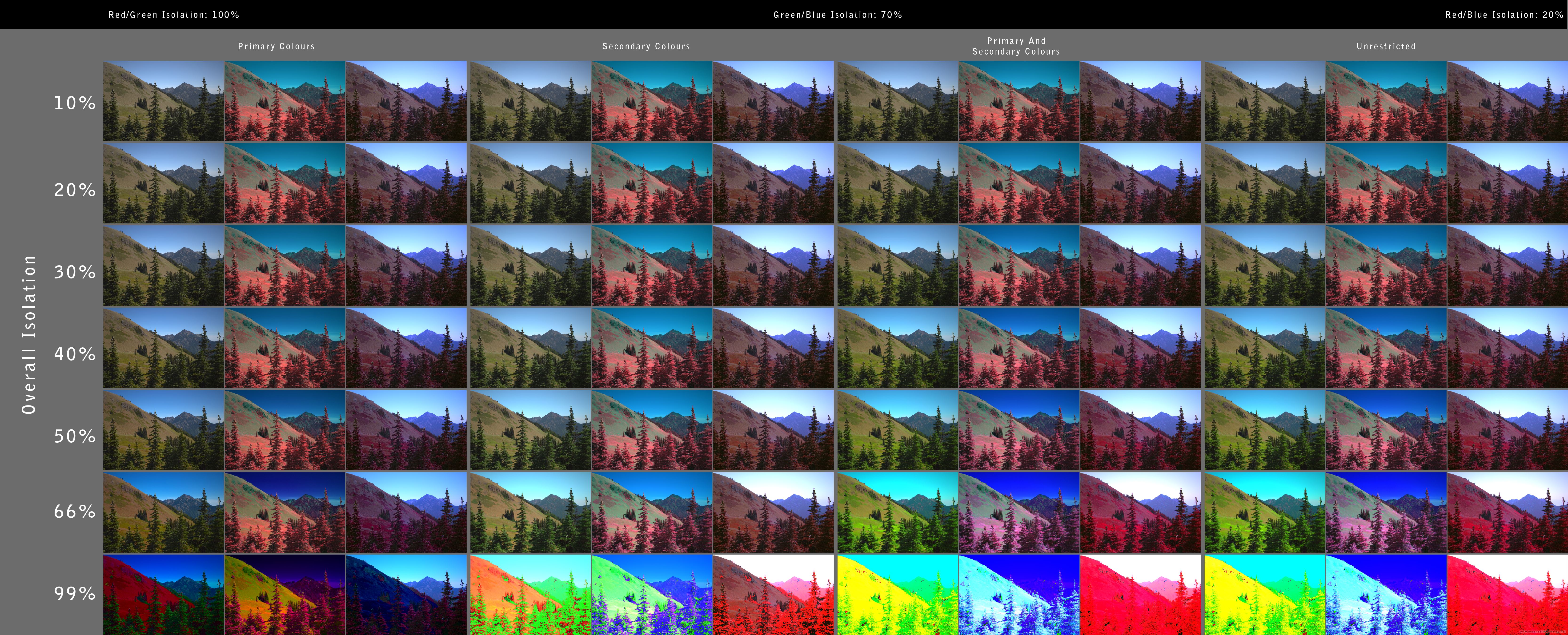Open dark blue Primary Colours thumbnail at 99%
The image size is (1568, 635).
[407, 594]
